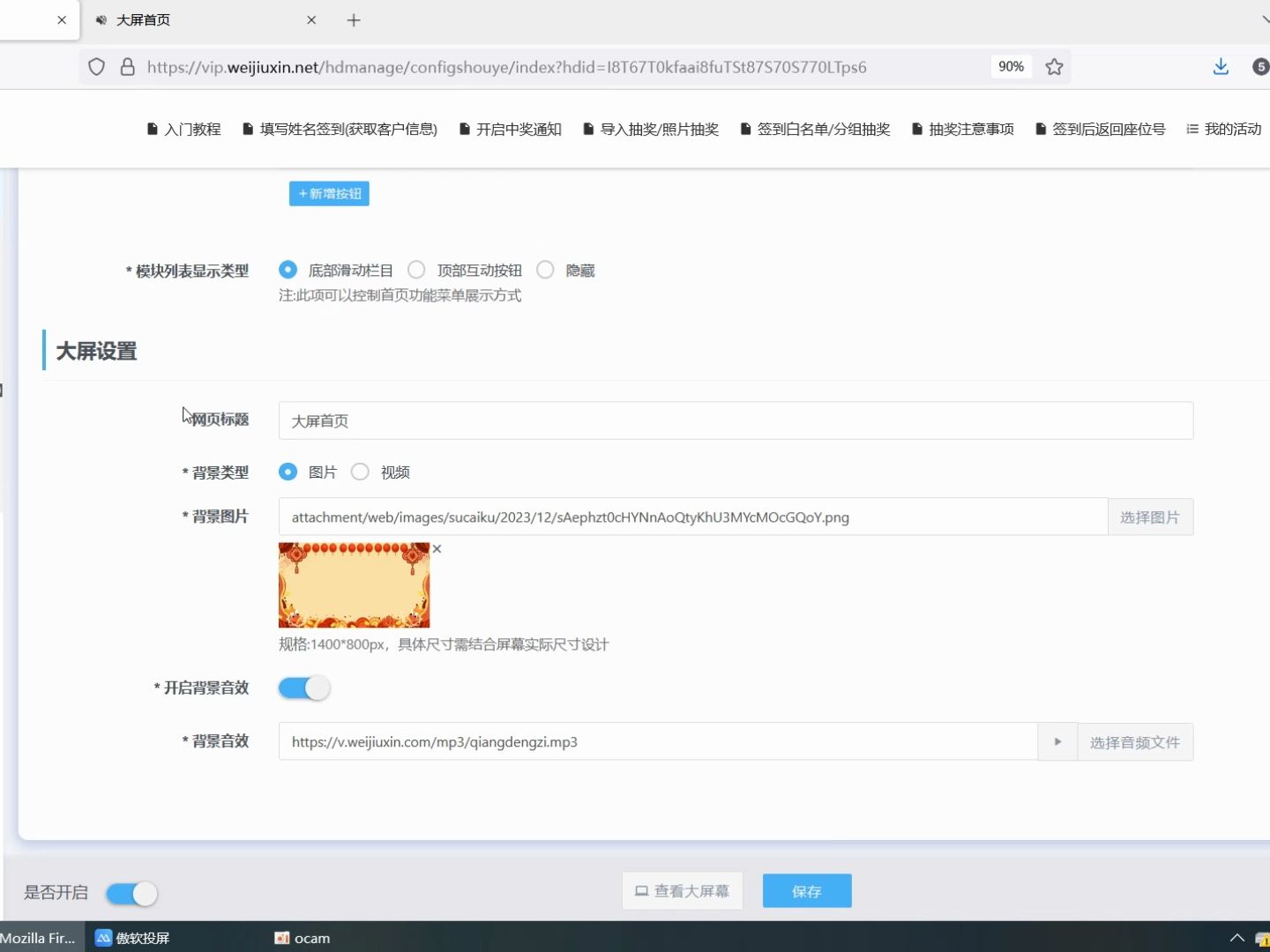This screenshot has width=1270, height=952.
Task: Turn off the 开启背景音效 toggle
Action: pyautogui.click(x=303, y=688)
